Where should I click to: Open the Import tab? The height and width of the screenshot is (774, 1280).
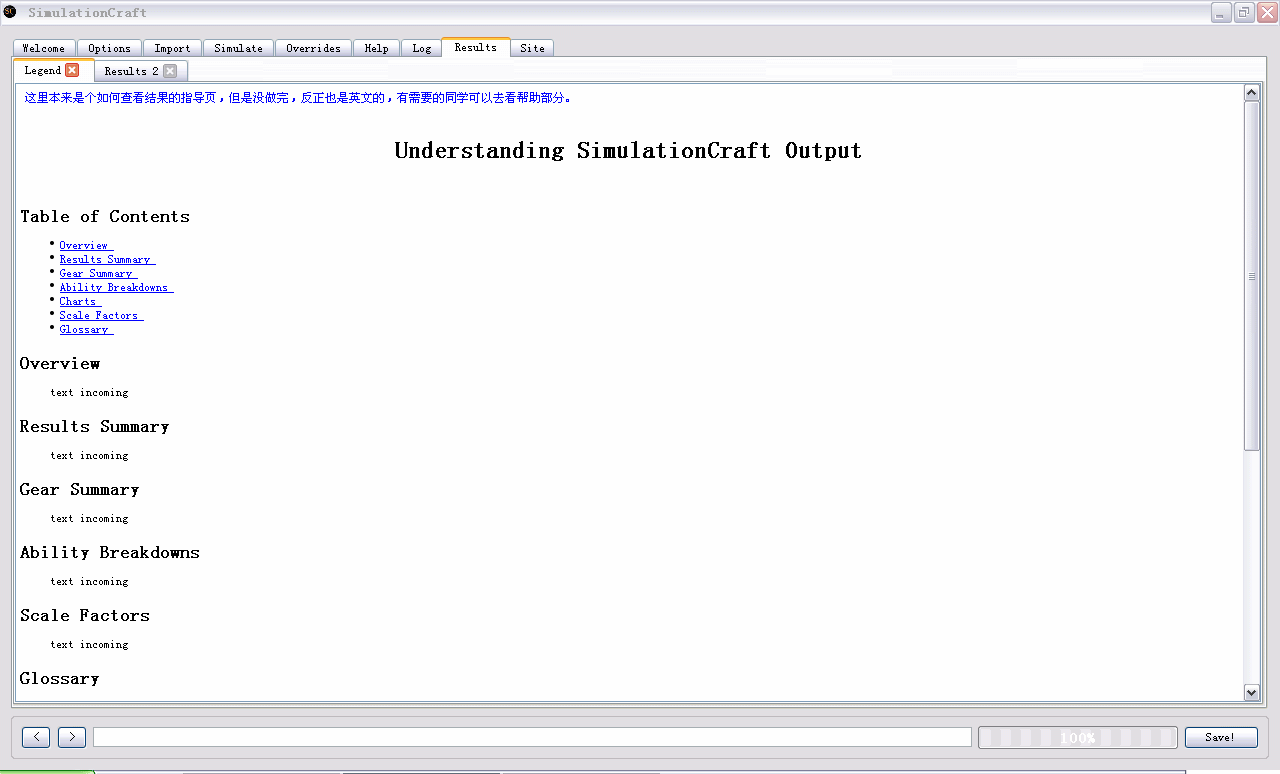point(172,48)
